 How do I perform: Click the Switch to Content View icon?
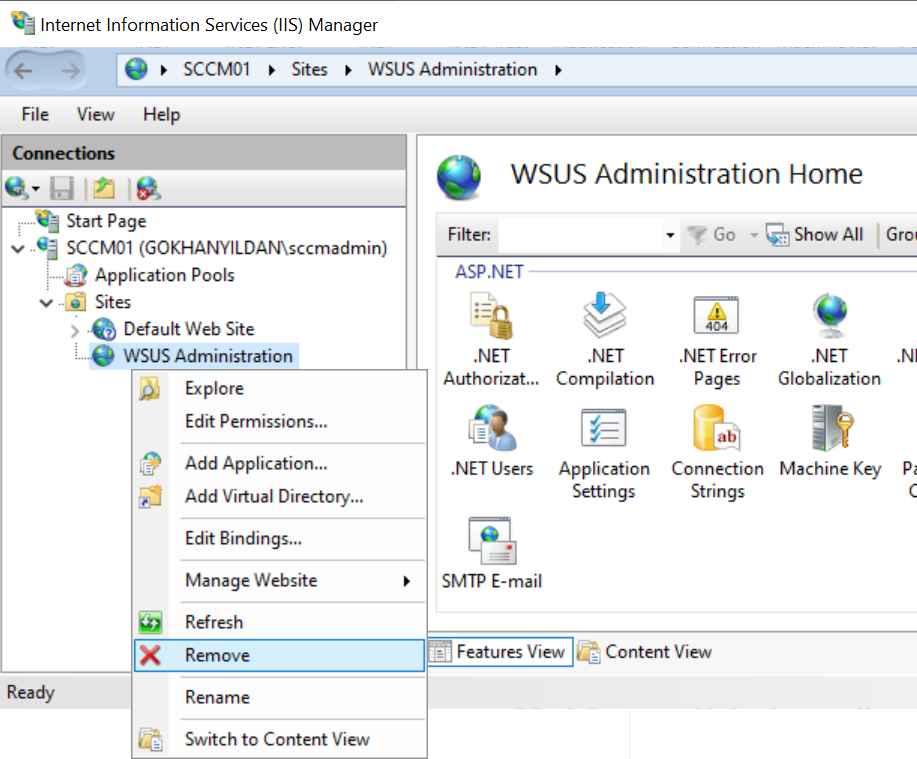[150, 739]
